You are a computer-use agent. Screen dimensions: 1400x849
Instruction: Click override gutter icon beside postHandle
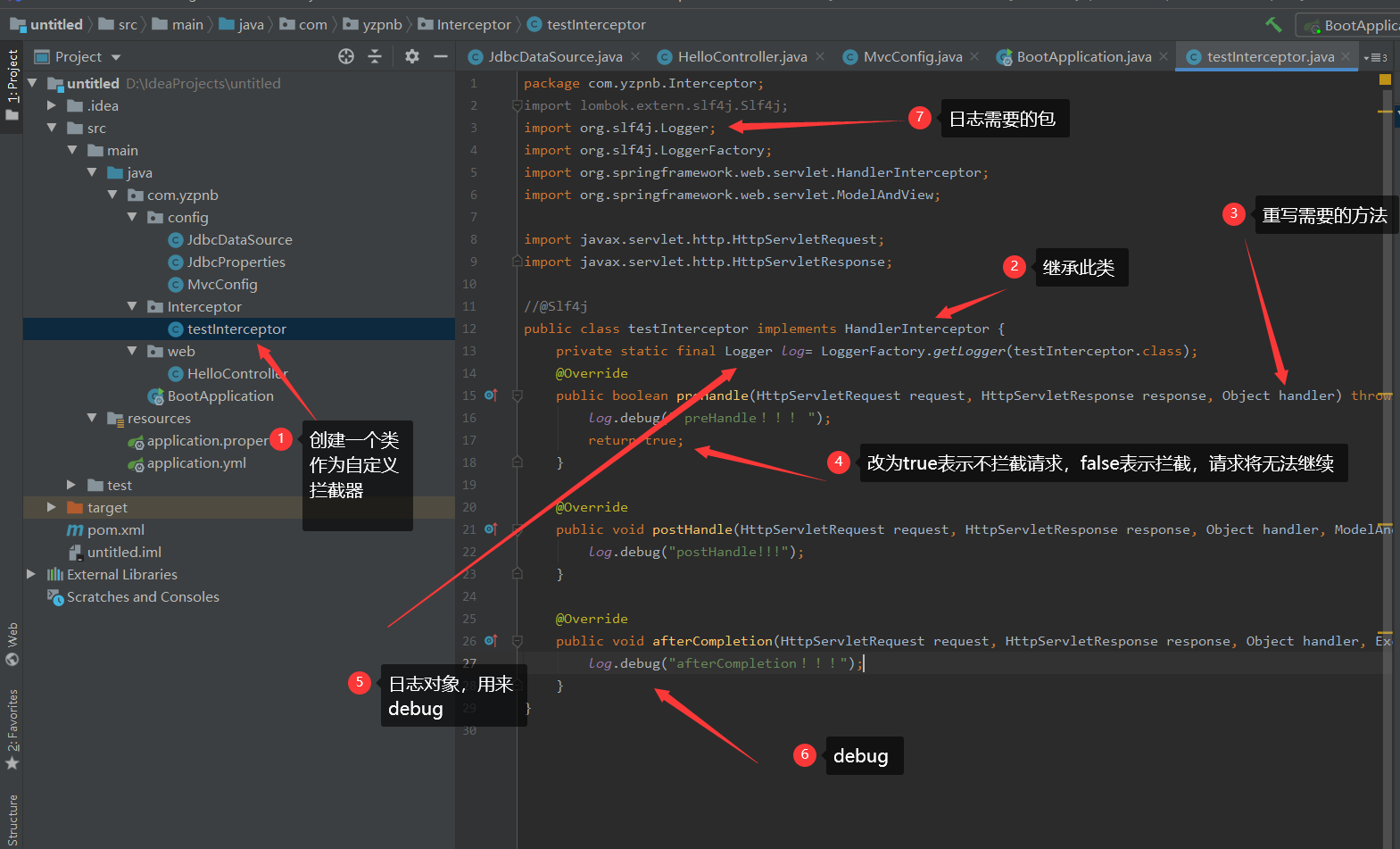(490, 529)
